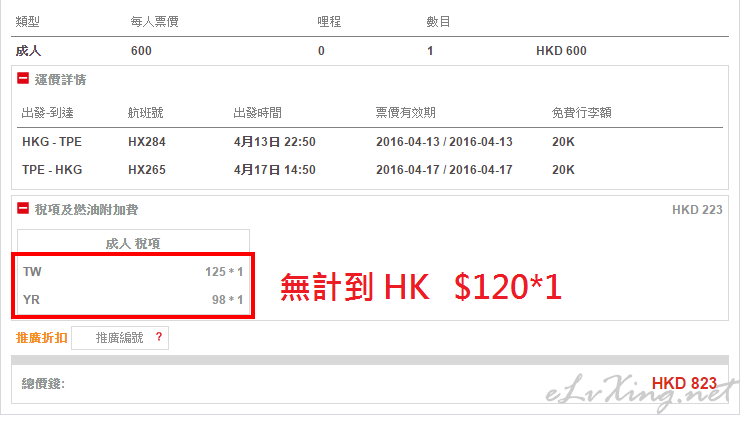750x426 pixels.
Task: Click the YR surcharge row
Action: 133,300
